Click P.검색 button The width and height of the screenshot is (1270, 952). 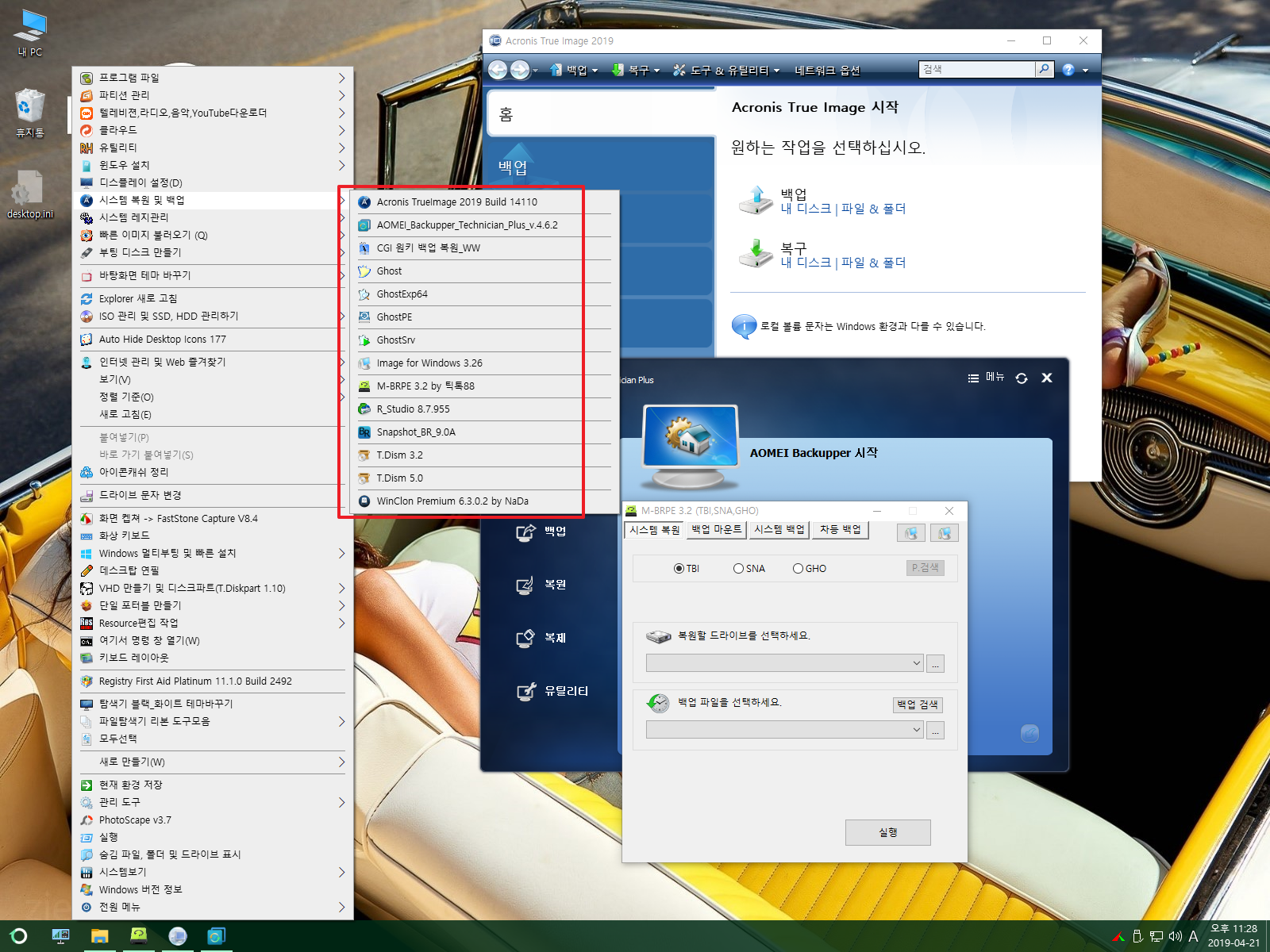pyautogui.click(x=926, y=568)
